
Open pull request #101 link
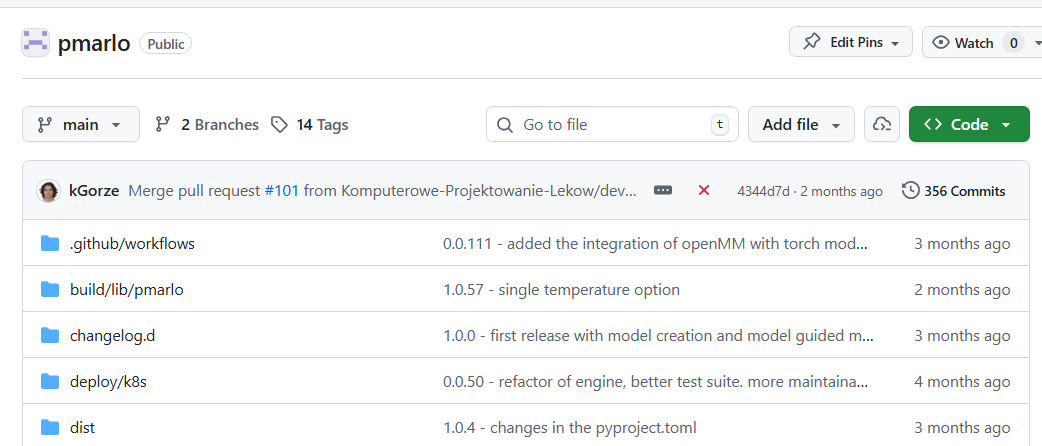(282, 191)
